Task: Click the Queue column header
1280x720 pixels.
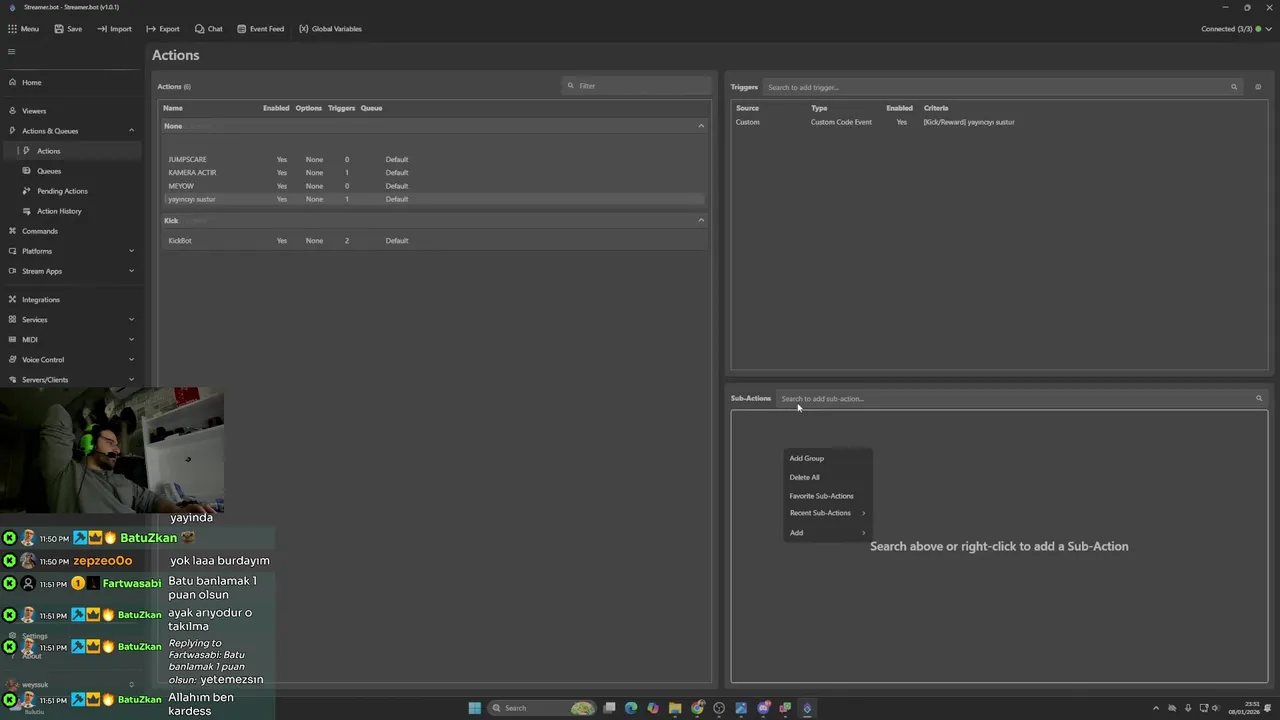Action: coord(371,108)
